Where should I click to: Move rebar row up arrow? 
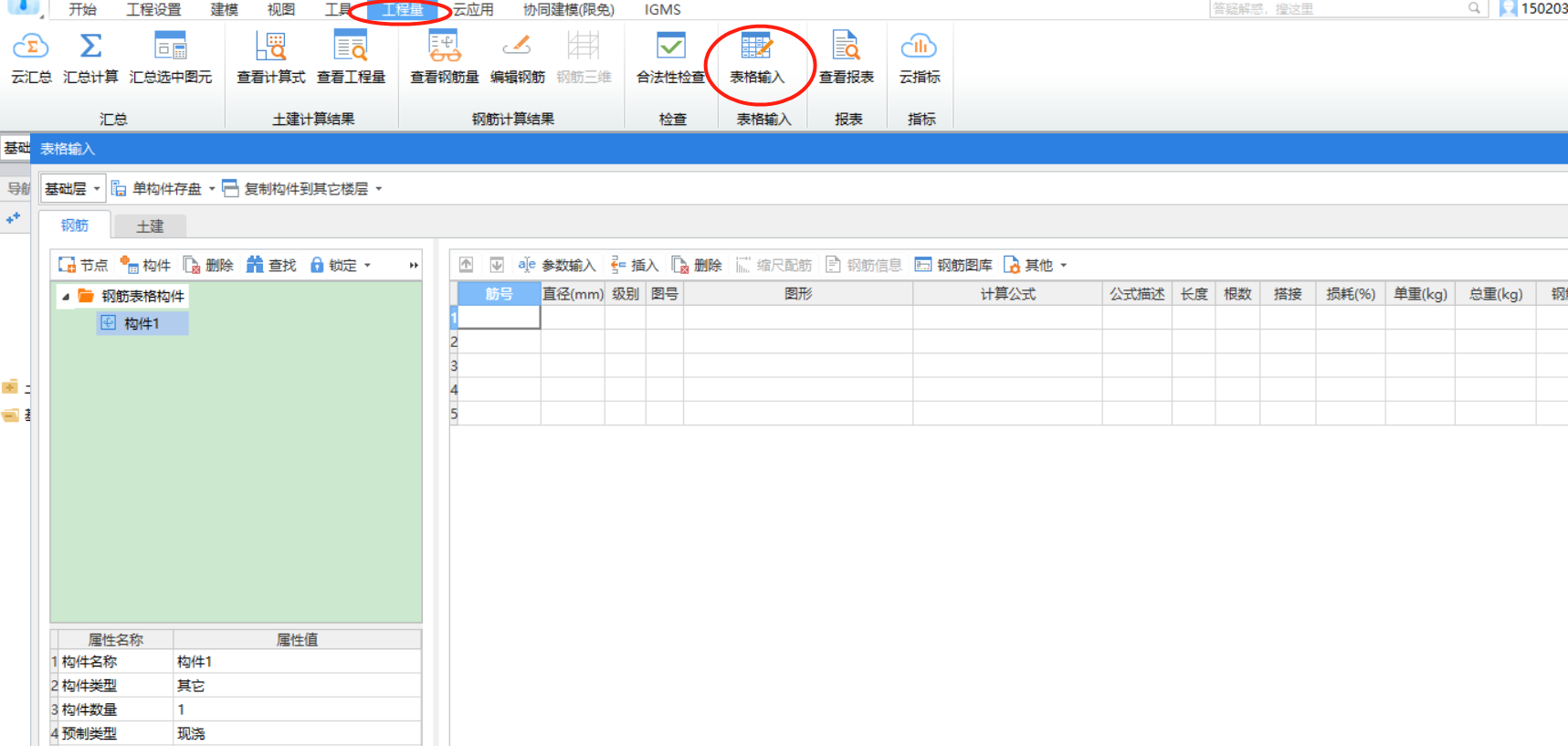tap(466, 265)
